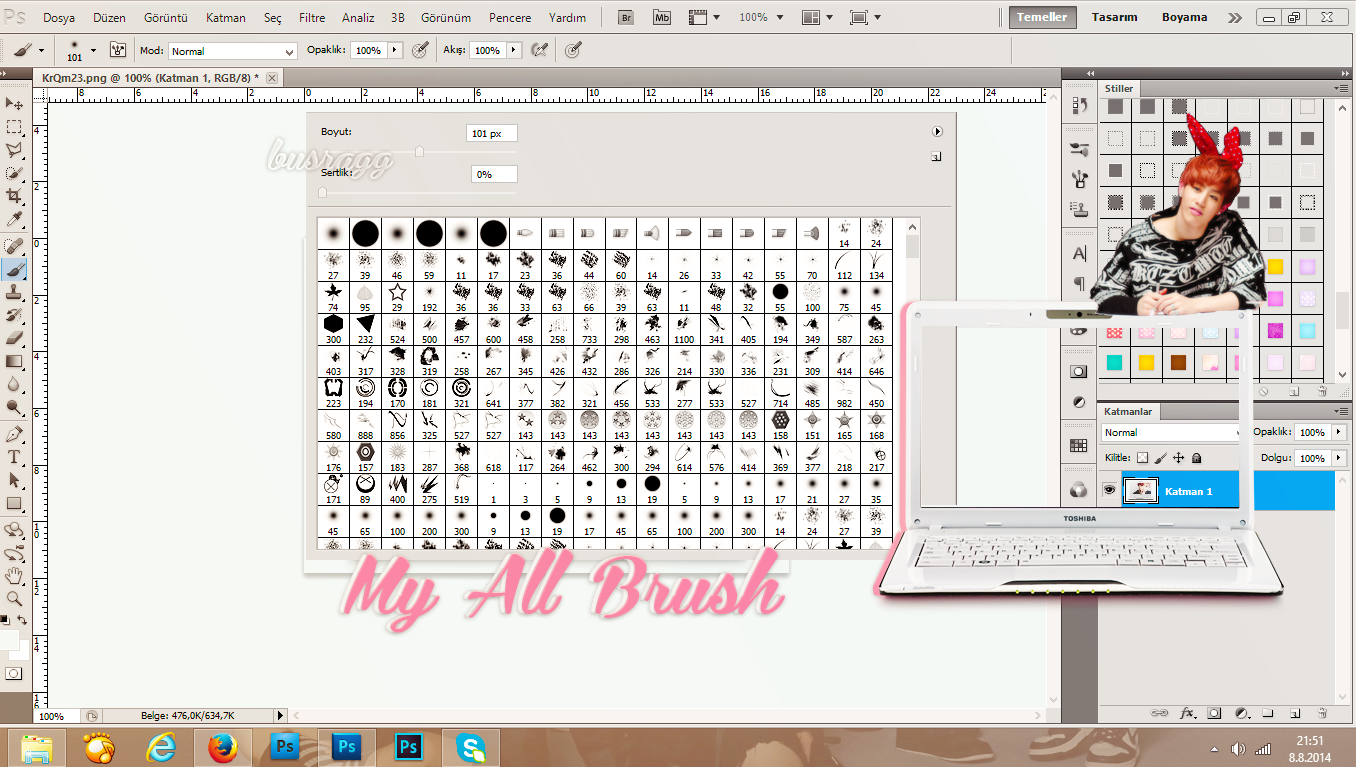Click the layer style fx icon
1356x767 pixels.
tap(1188, 714)
